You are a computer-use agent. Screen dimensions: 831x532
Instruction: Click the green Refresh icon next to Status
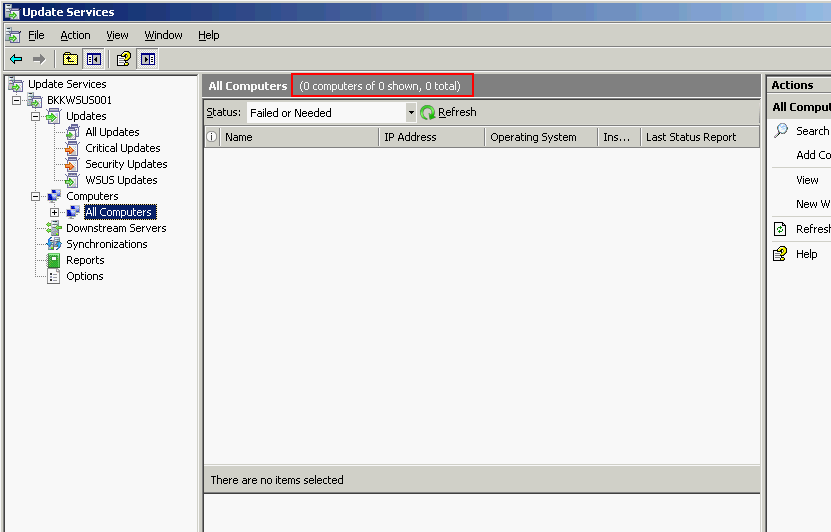coord(427,112)
